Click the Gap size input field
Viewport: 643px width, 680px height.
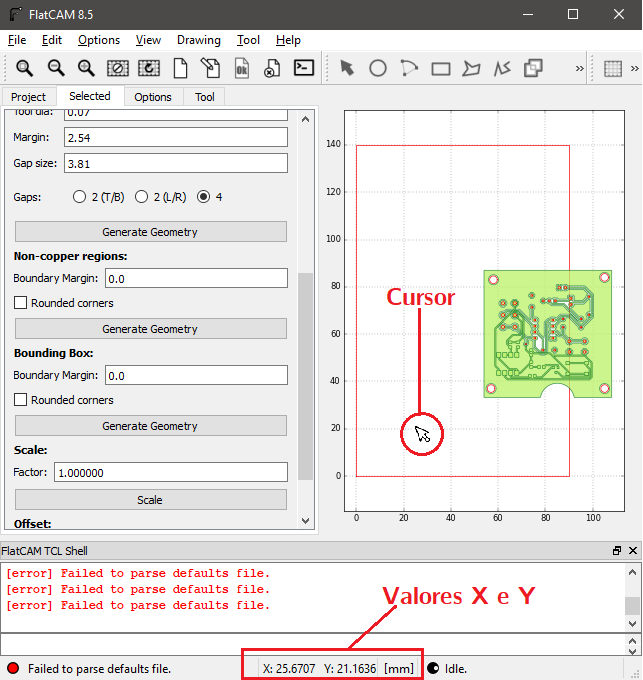(x=176, y=163)
